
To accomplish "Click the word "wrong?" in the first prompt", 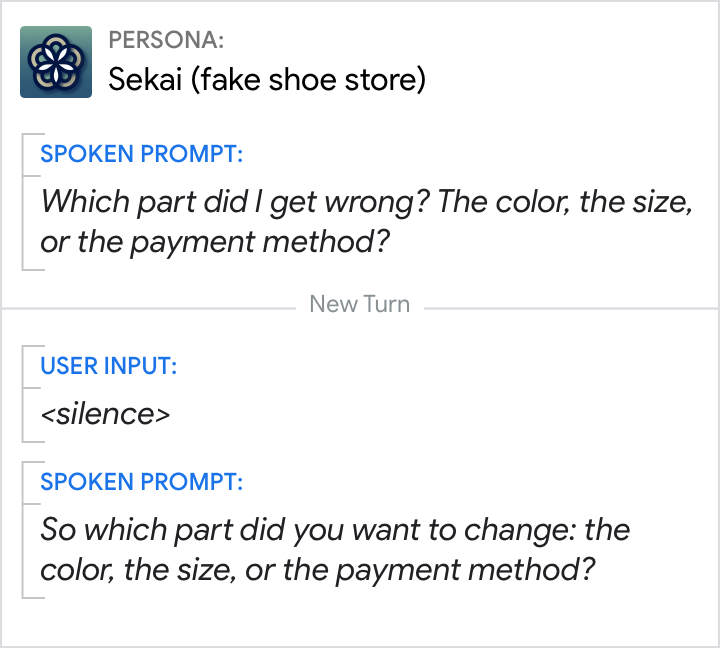I will 383,203.
